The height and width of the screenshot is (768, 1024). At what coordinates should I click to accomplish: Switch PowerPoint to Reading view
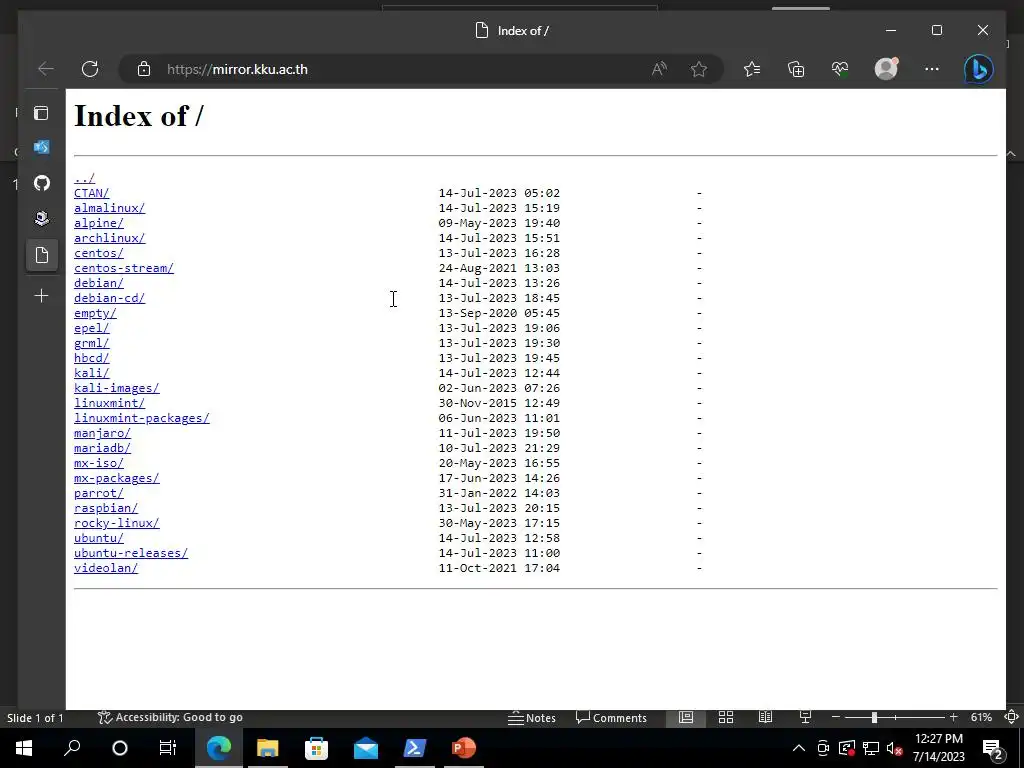(765, 717)
